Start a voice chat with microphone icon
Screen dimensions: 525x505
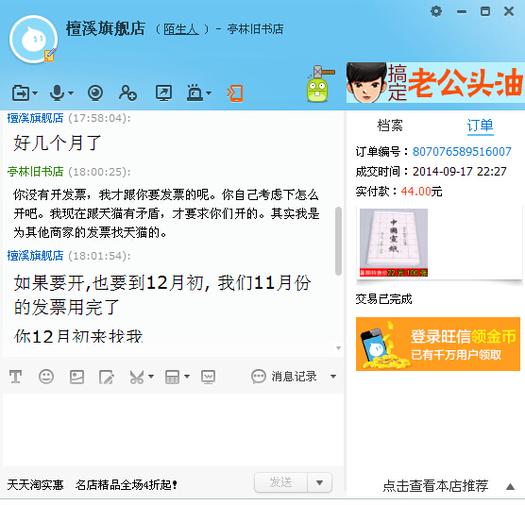point(57,93)
